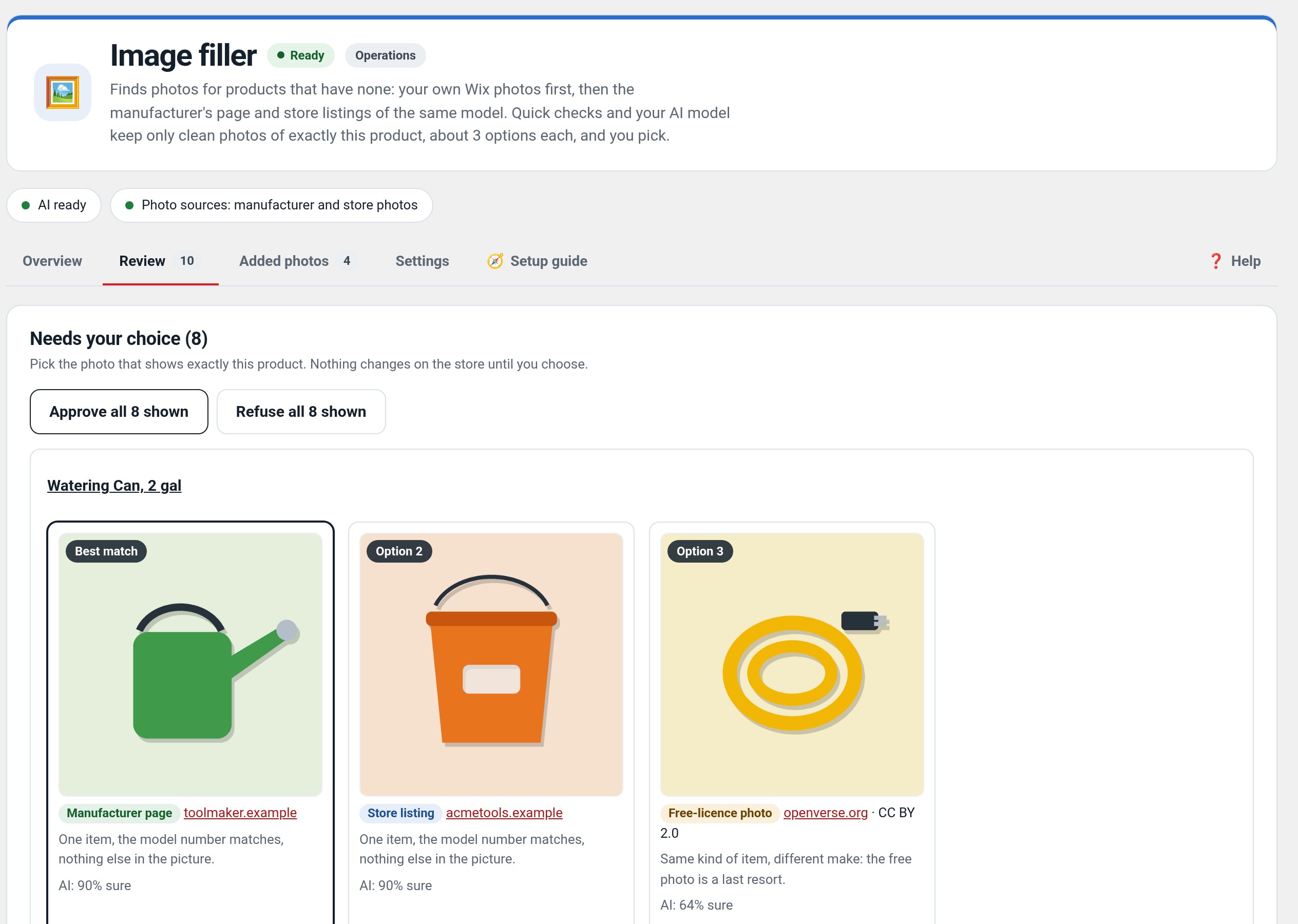The height and width of the screenshot is (924, 1298).
Task: Choose the Option 2 orange bucket photo
Action: pyautogui.click(x=492, y=665)
